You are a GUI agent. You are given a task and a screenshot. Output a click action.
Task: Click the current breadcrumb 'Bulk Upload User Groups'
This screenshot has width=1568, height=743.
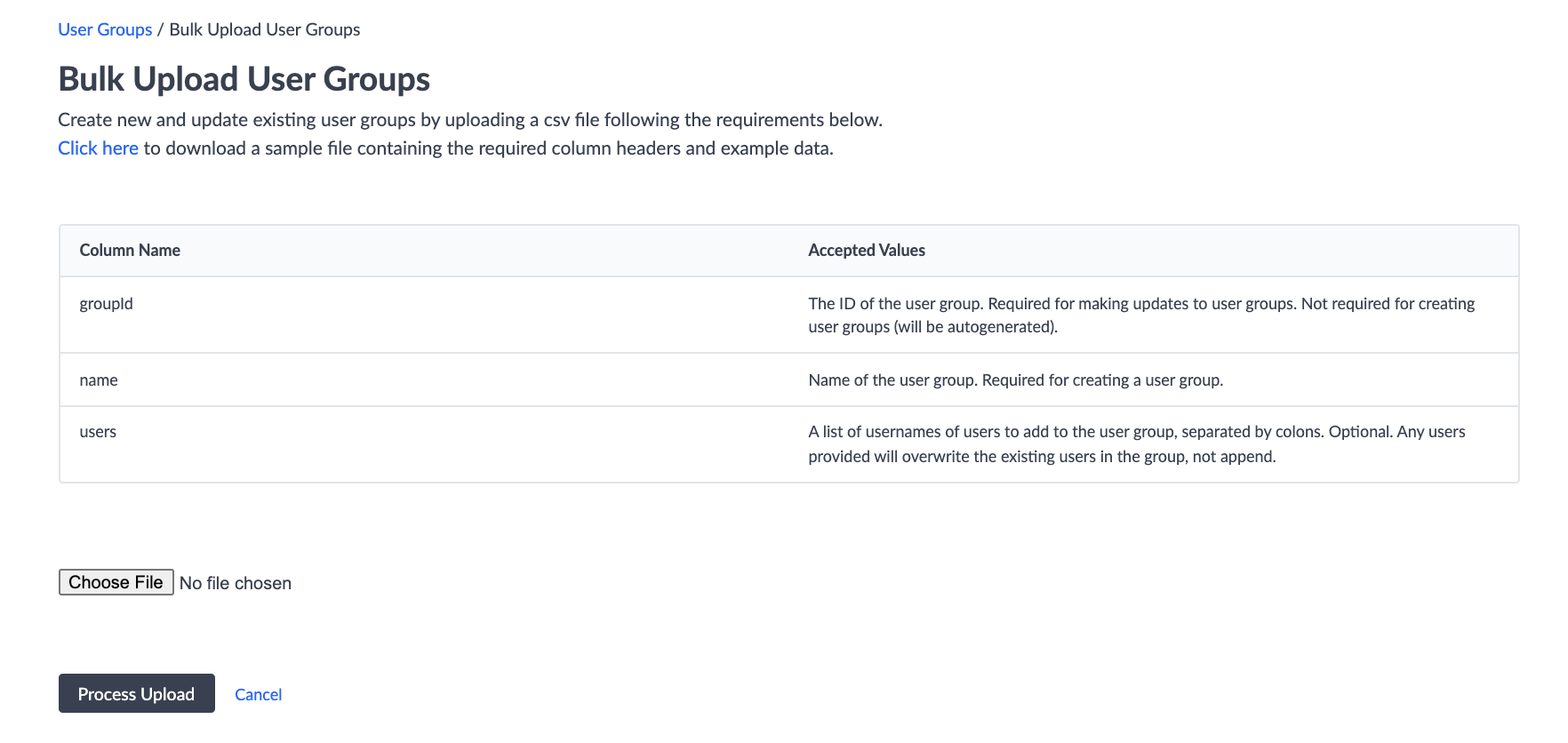(x=265, y=29)
